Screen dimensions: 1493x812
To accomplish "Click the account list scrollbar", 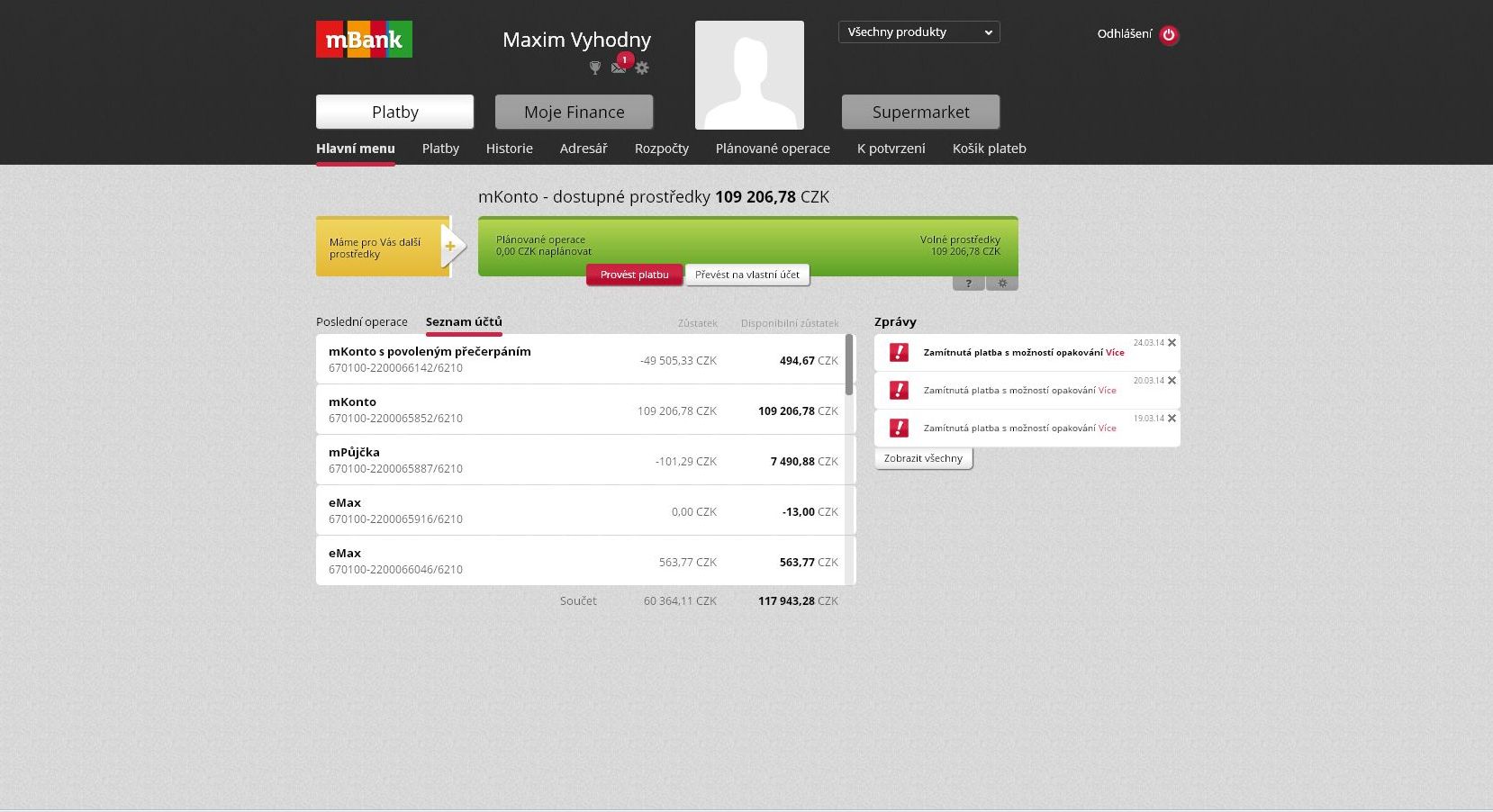I will point(849,365).
